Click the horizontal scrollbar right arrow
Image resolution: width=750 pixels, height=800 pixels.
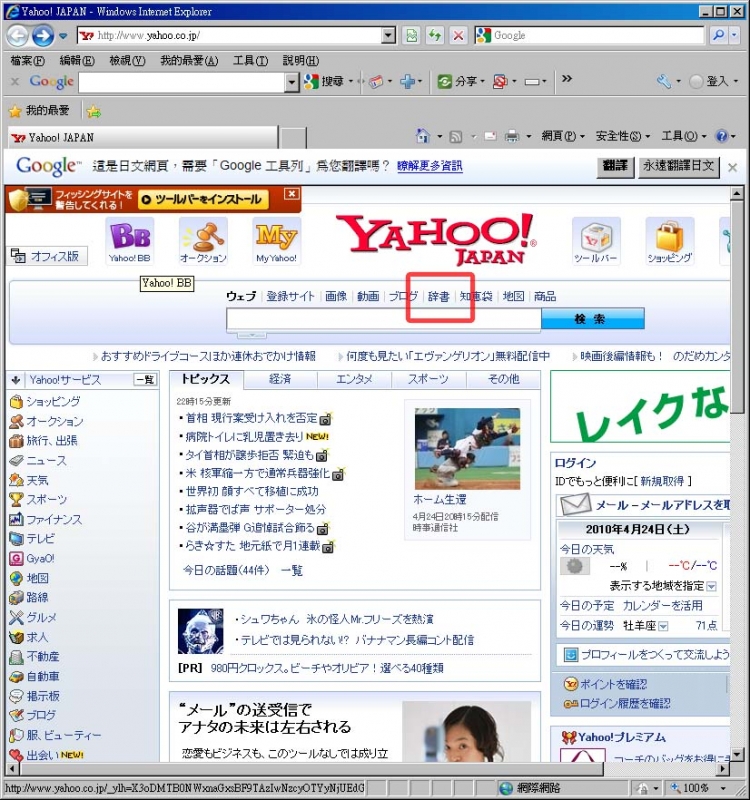coord(722,768)
